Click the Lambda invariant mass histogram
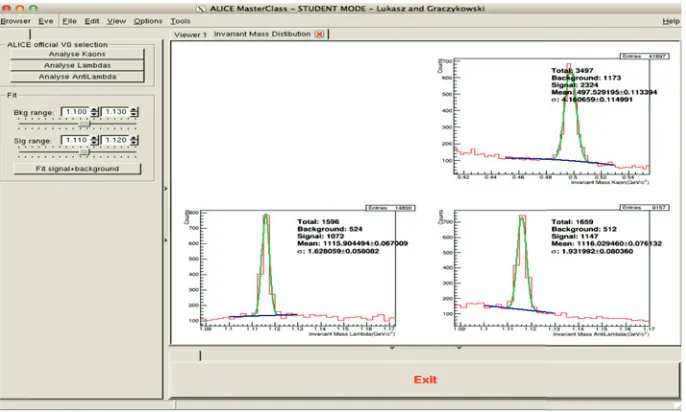 298,268
